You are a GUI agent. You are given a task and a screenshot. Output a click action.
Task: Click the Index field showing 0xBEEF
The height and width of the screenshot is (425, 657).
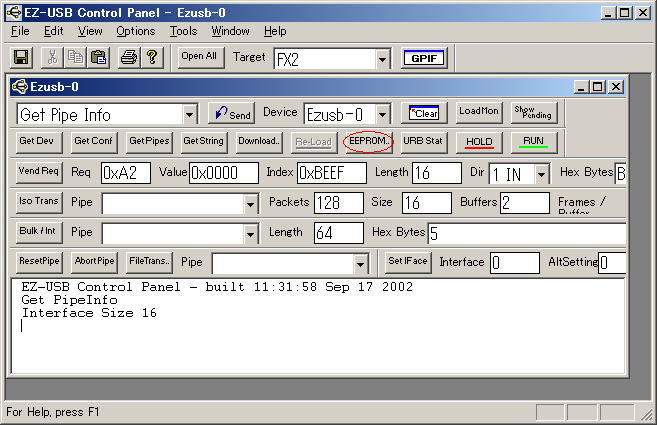pos(332,173)
